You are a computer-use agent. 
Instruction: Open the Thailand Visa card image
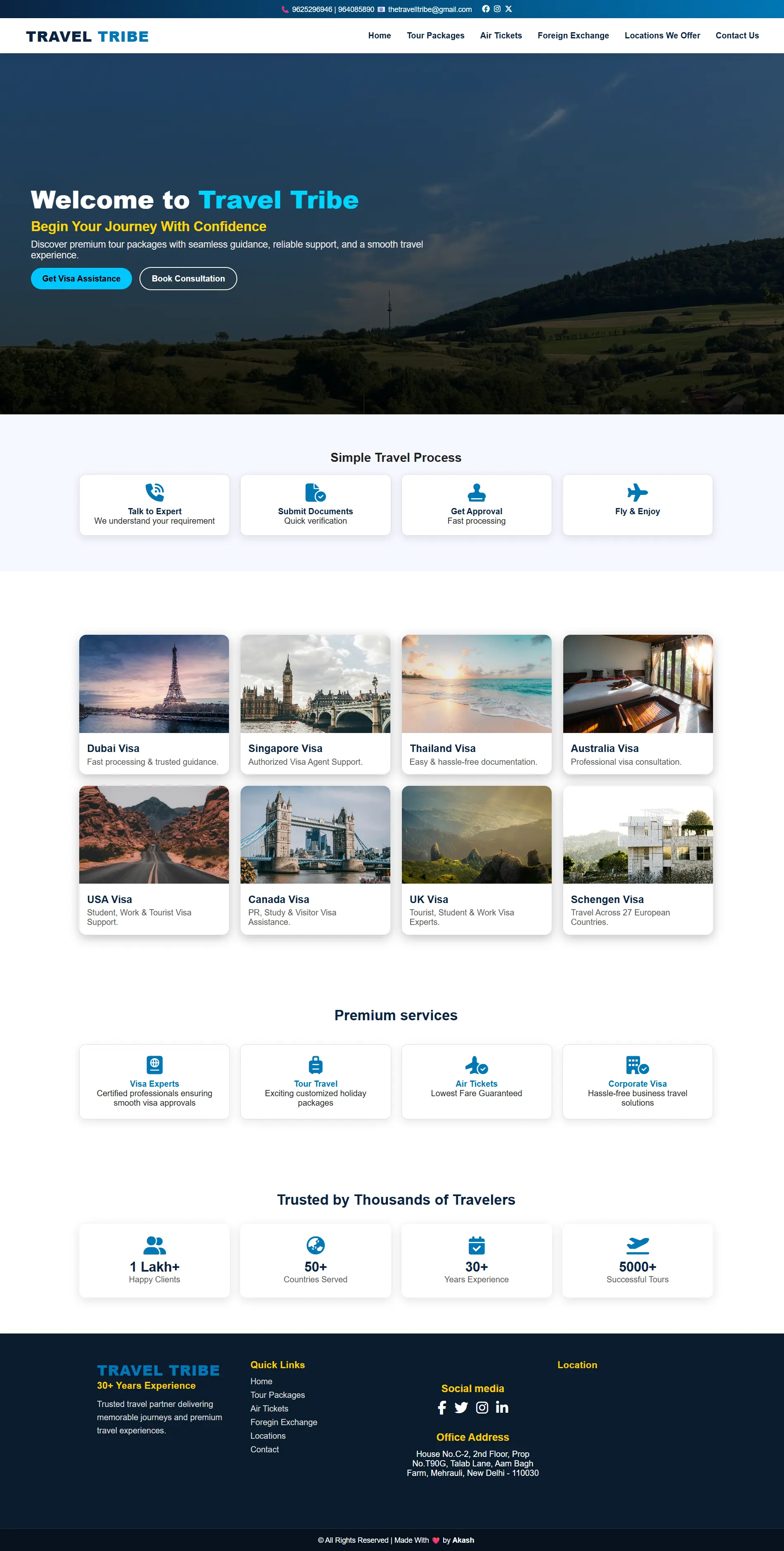476,683
